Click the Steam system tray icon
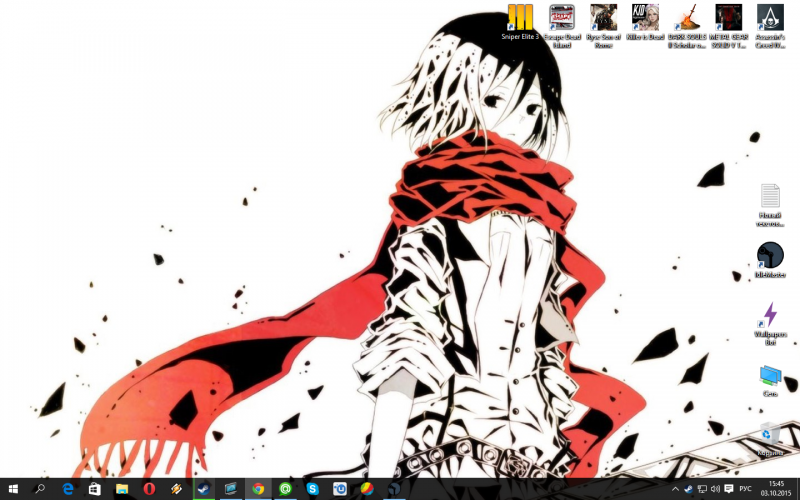The height and width of the screenshot is (500, 800). (688, 489)
